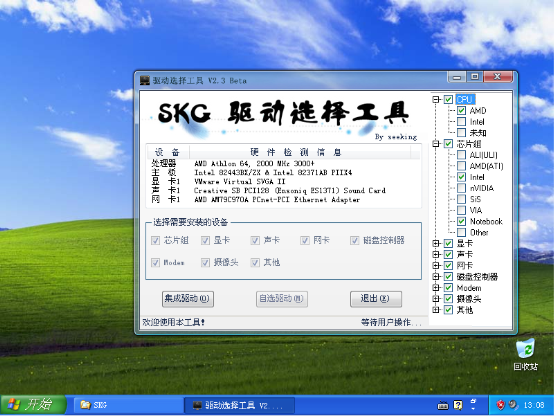Check the 未知 checkbox under CPU

pyautogui.click(x=461, y=133)
